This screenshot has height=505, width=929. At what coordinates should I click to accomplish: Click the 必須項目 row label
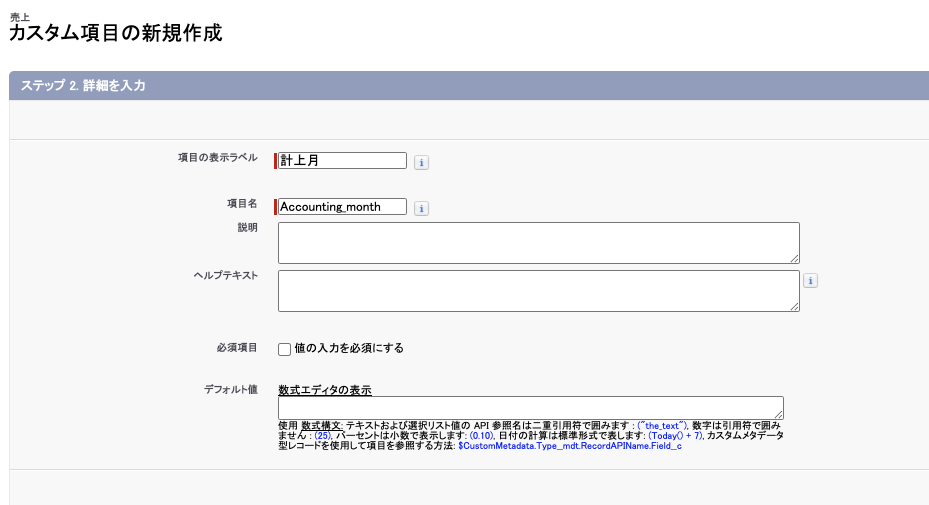(237, 348)
